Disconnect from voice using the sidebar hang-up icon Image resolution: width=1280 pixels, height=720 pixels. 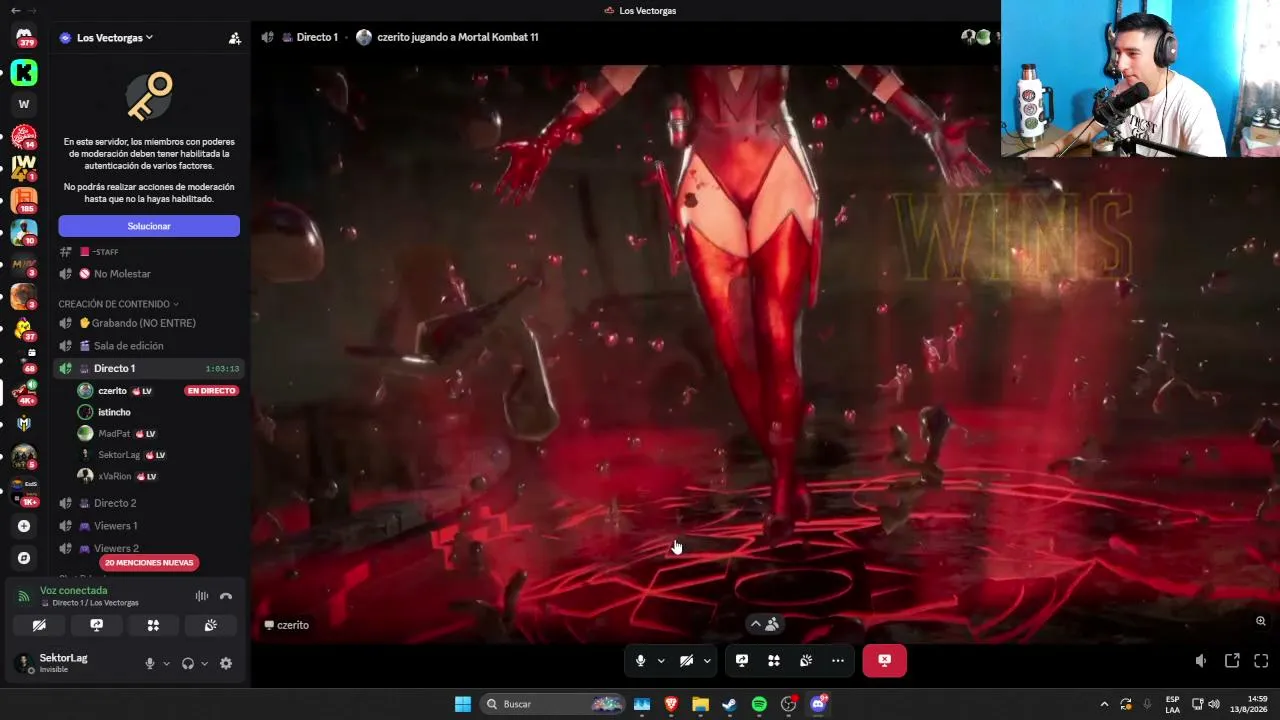[226, 596]
